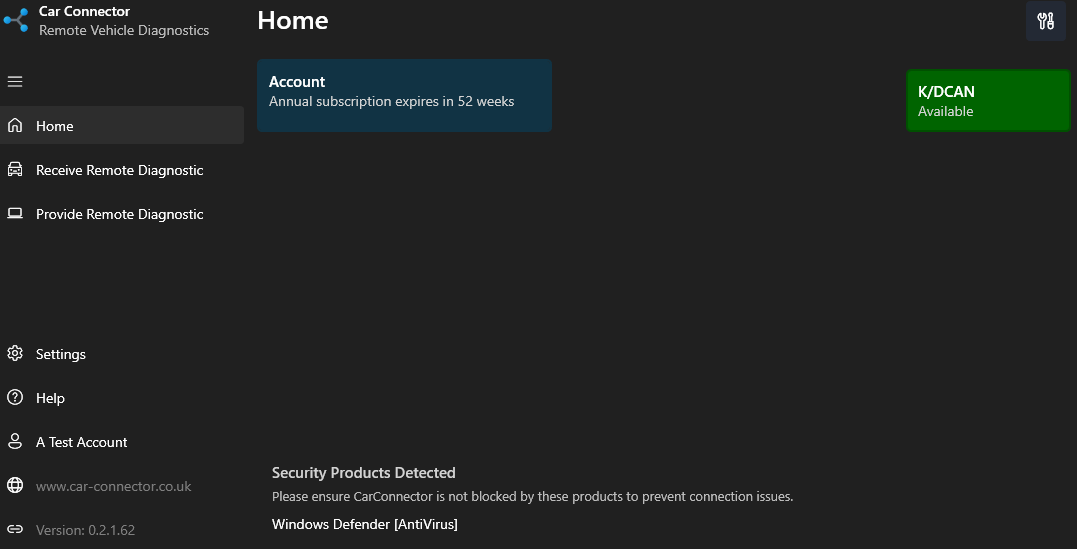Screen dimensions: 1077x549
Task: Click the person icon beside A Test Account
Action: click(15, 442)
